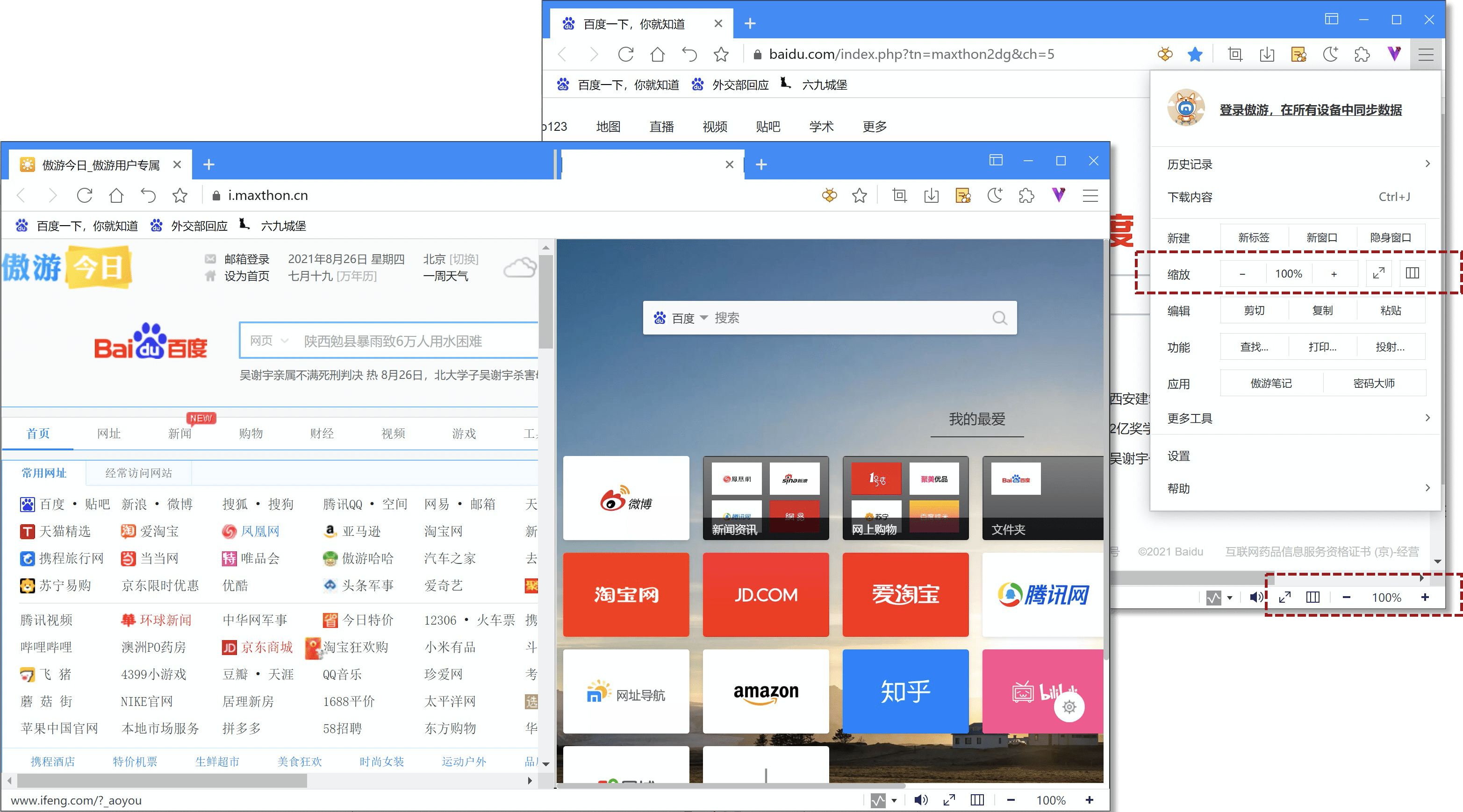1463x812 pixels.
Task: Click the reload icon in the Baidu window
Action: click(x=625, y=55)
